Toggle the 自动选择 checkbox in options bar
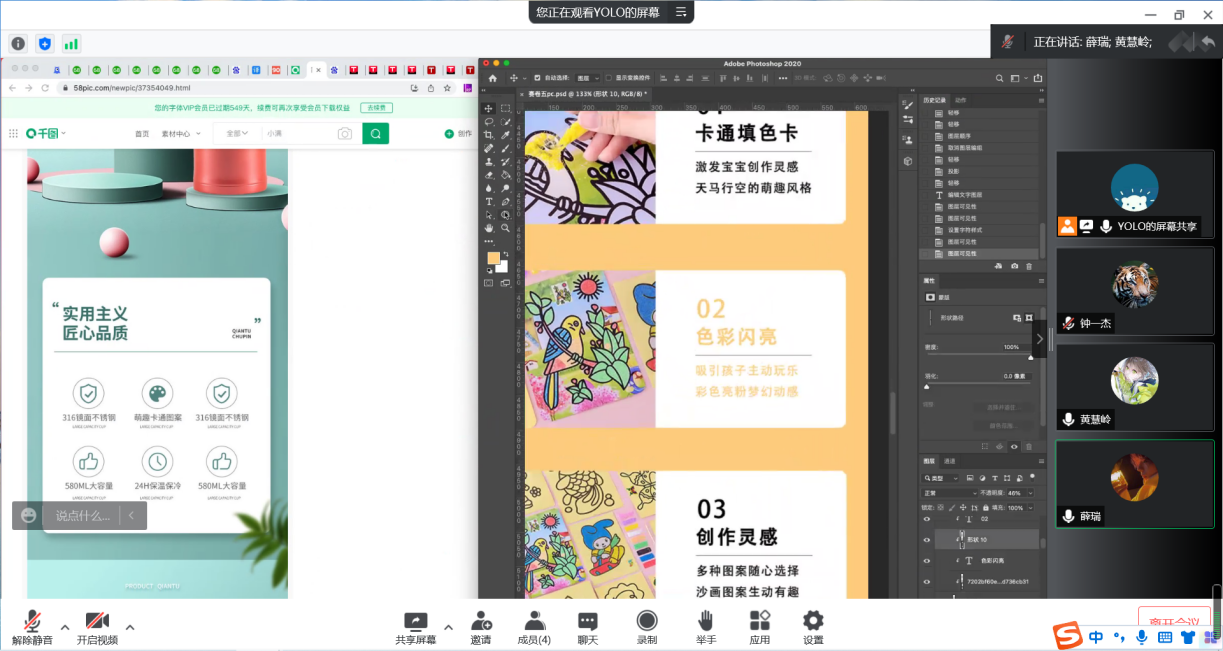1223x651 pixels. point(537,78)
